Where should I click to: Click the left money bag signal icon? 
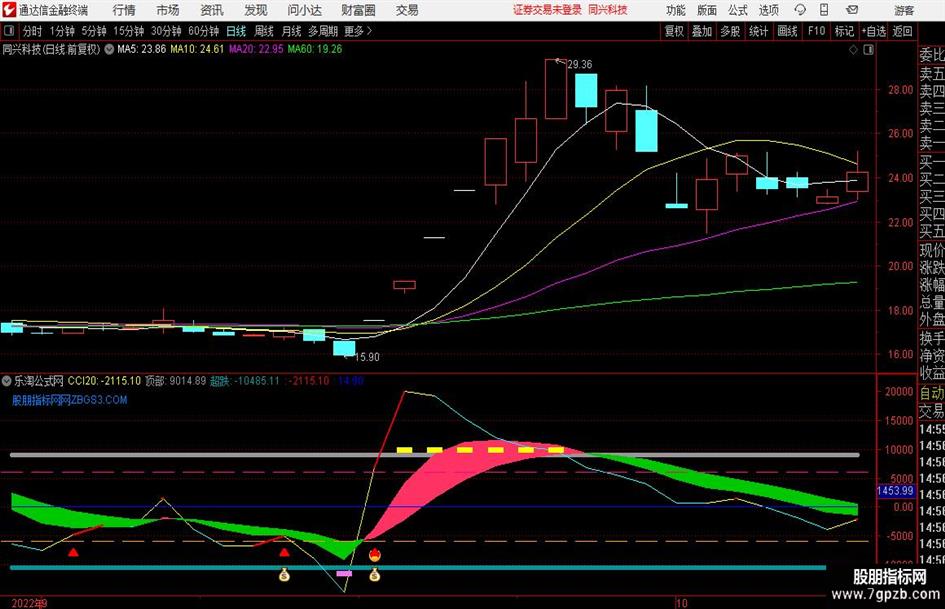(x=284, y=575)
